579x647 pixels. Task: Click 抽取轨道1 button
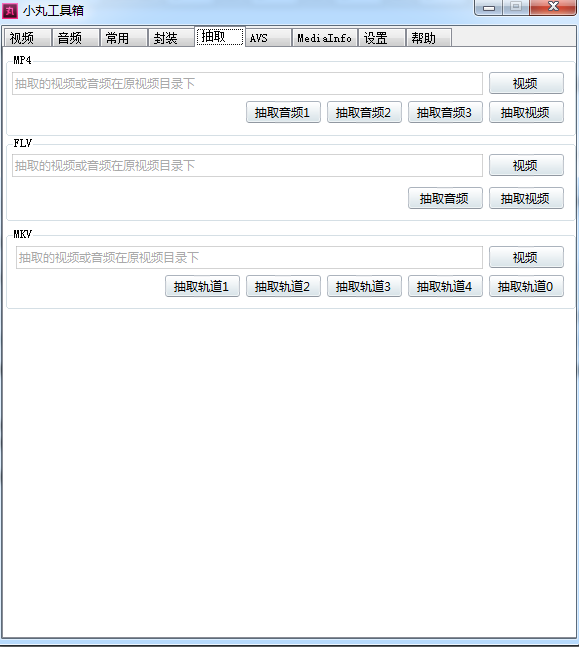202,286
